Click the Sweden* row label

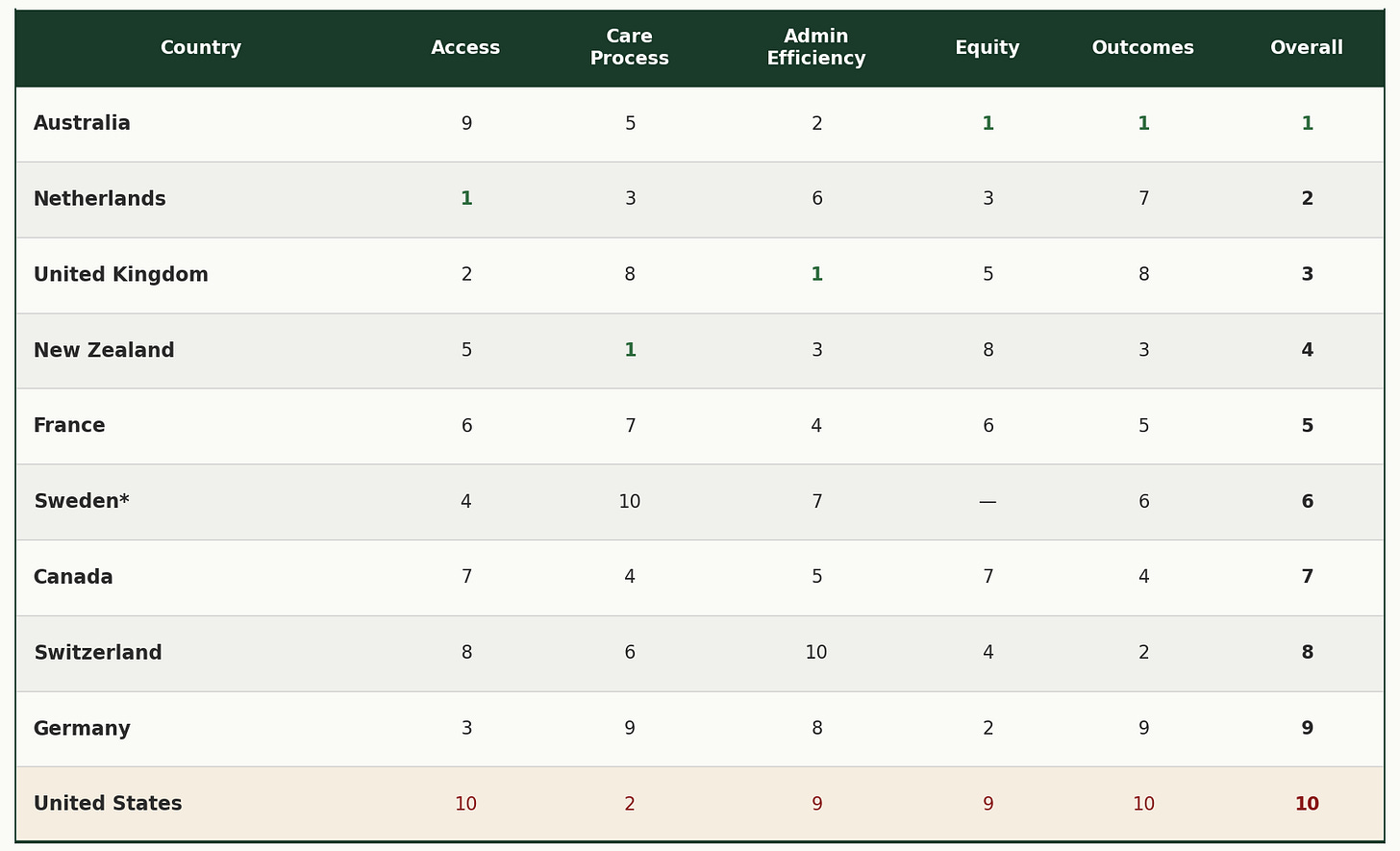(x=82, y=502)
